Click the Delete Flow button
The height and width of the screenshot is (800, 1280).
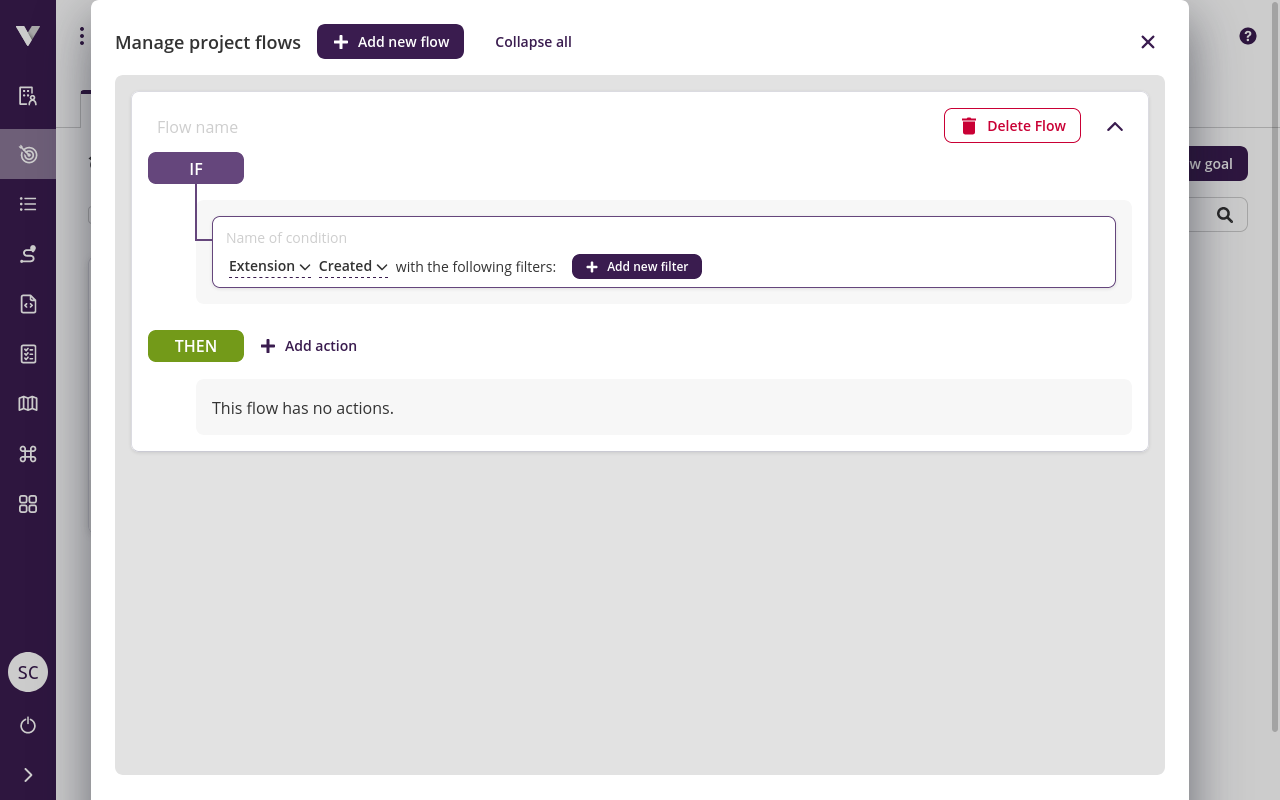(1012, 126)
